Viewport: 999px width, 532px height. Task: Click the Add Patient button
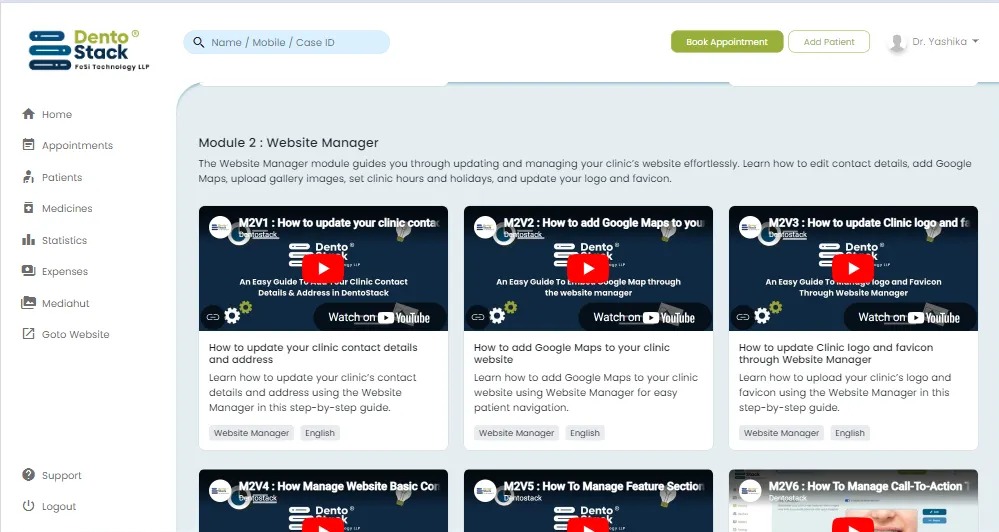828,42
